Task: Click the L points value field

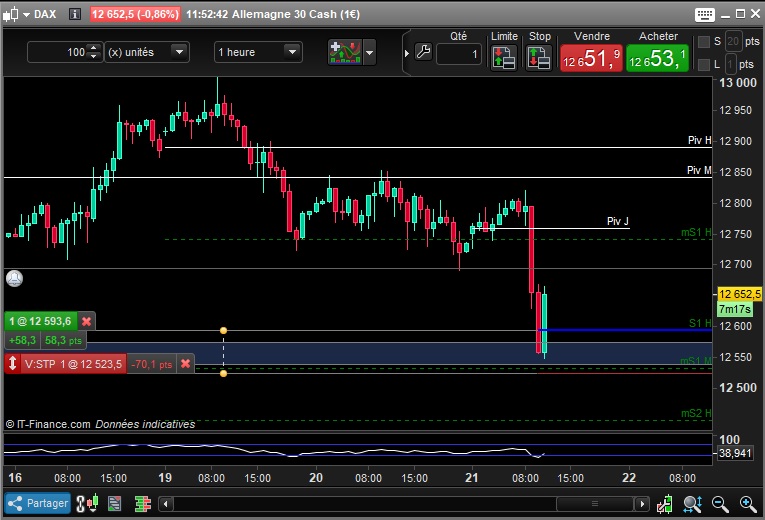Action: click(731, 64)
